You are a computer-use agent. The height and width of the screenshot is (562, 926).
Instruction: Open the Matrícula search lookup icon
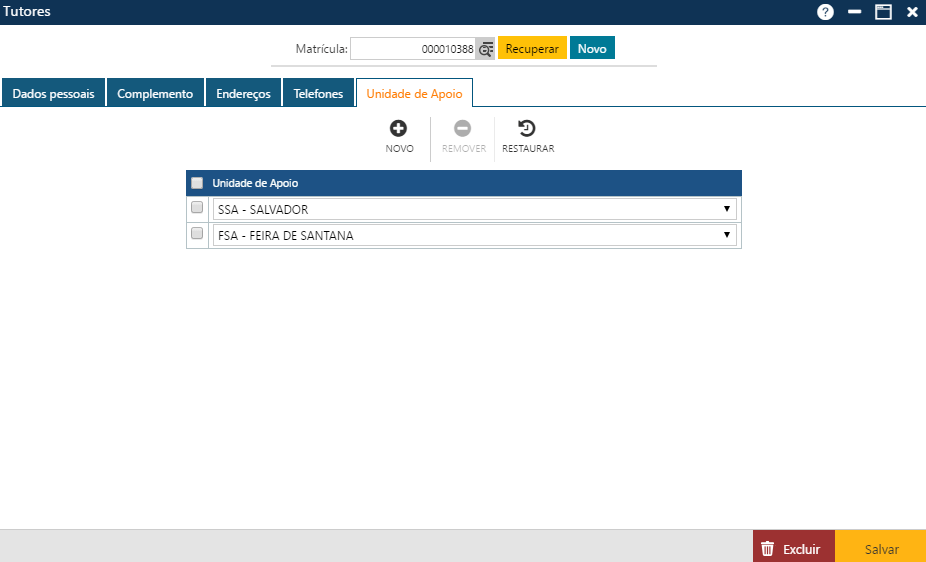[x=486, y=49]
